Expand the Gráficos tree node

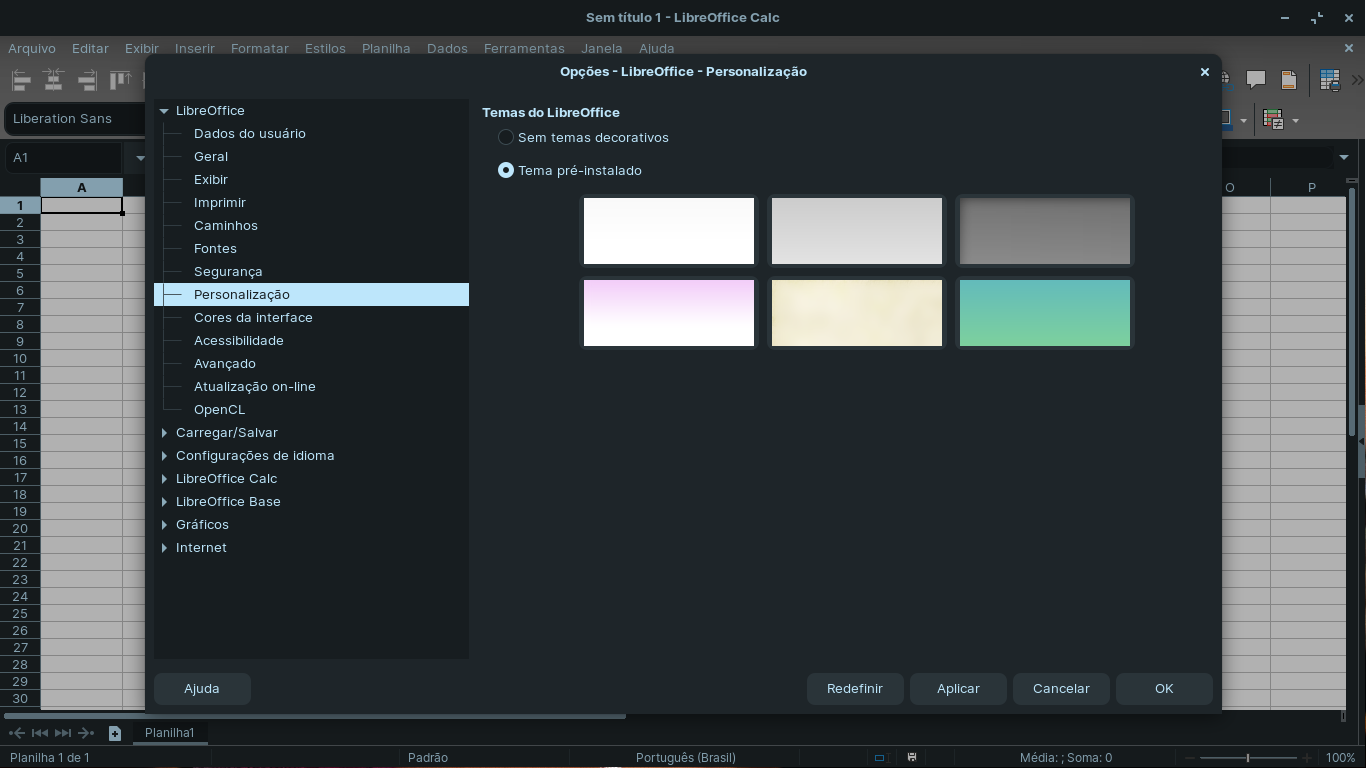click(164, 525)
